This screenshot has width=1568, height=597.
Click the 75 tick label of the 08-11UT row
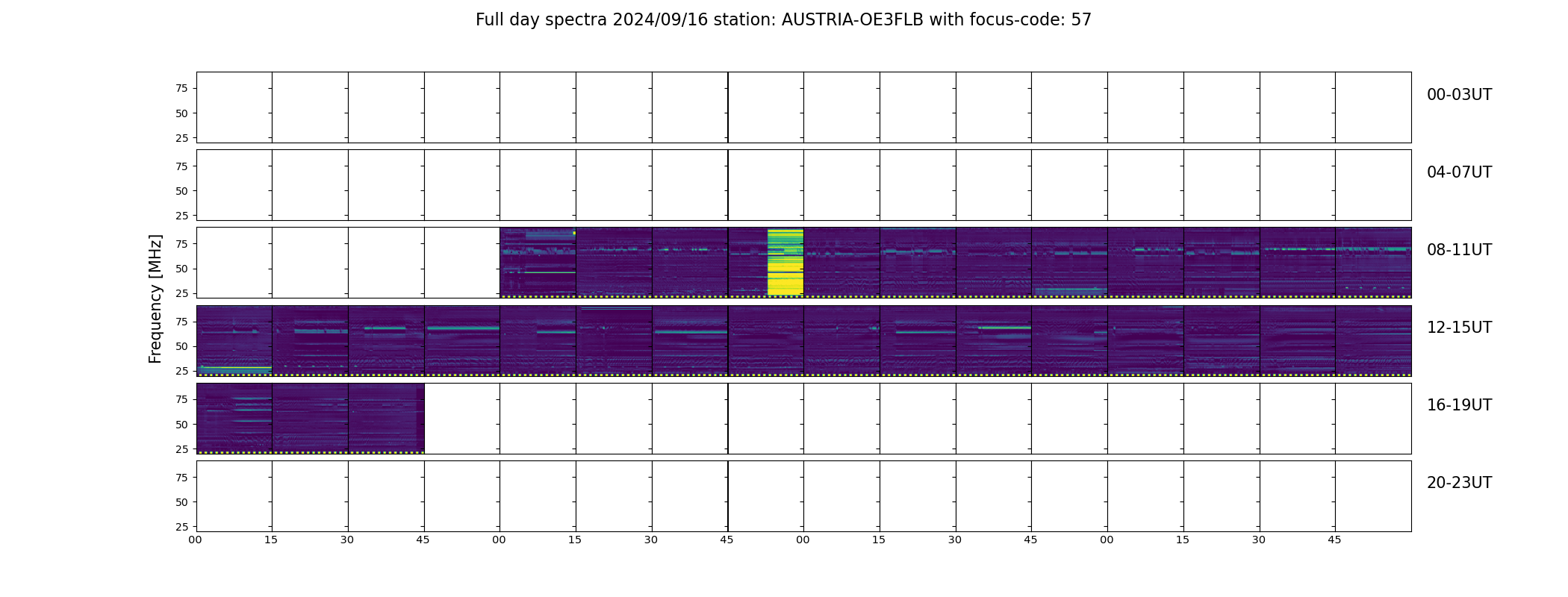181,244
